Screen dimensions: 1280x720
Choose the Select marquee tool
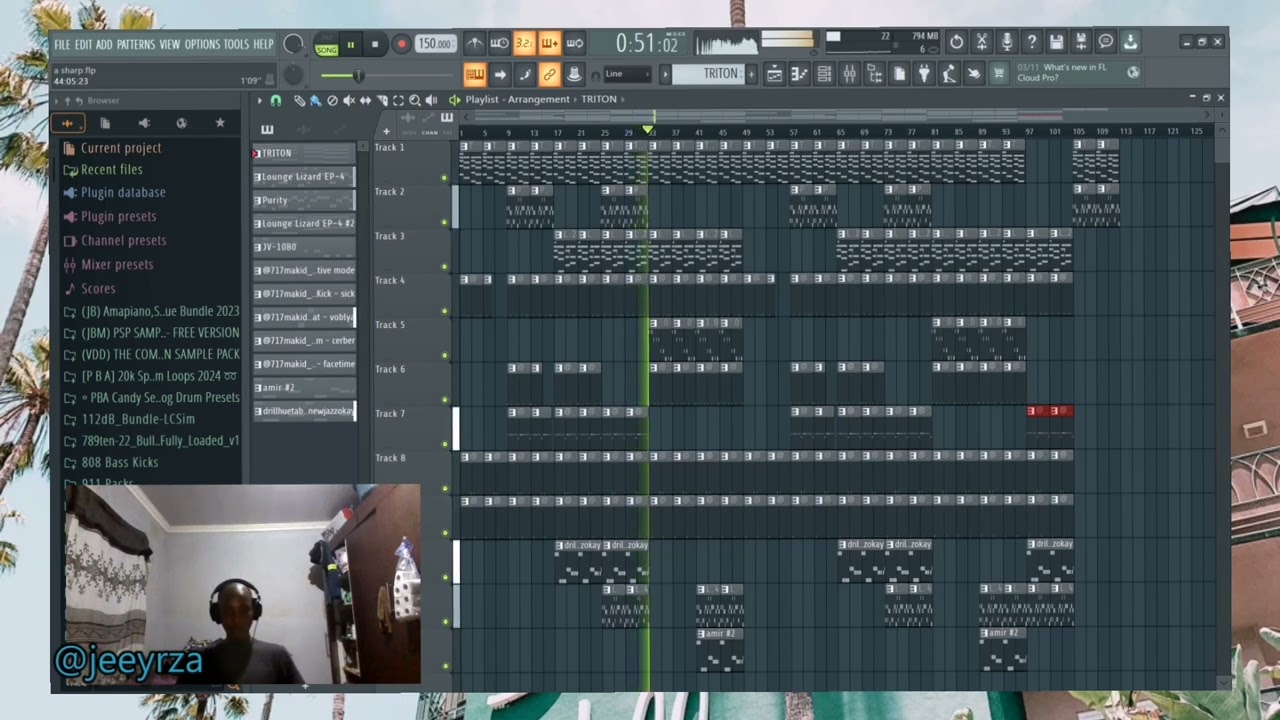coord(398,100)
